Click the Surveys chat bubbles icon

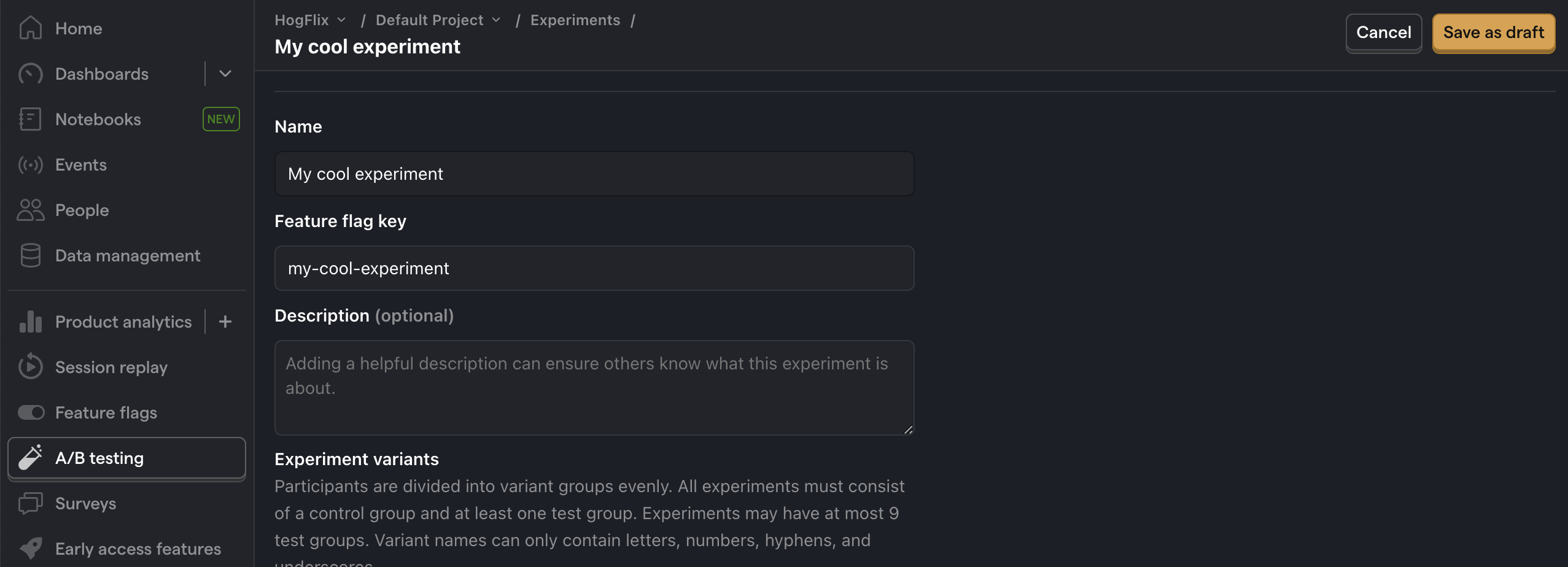(31, 503)
